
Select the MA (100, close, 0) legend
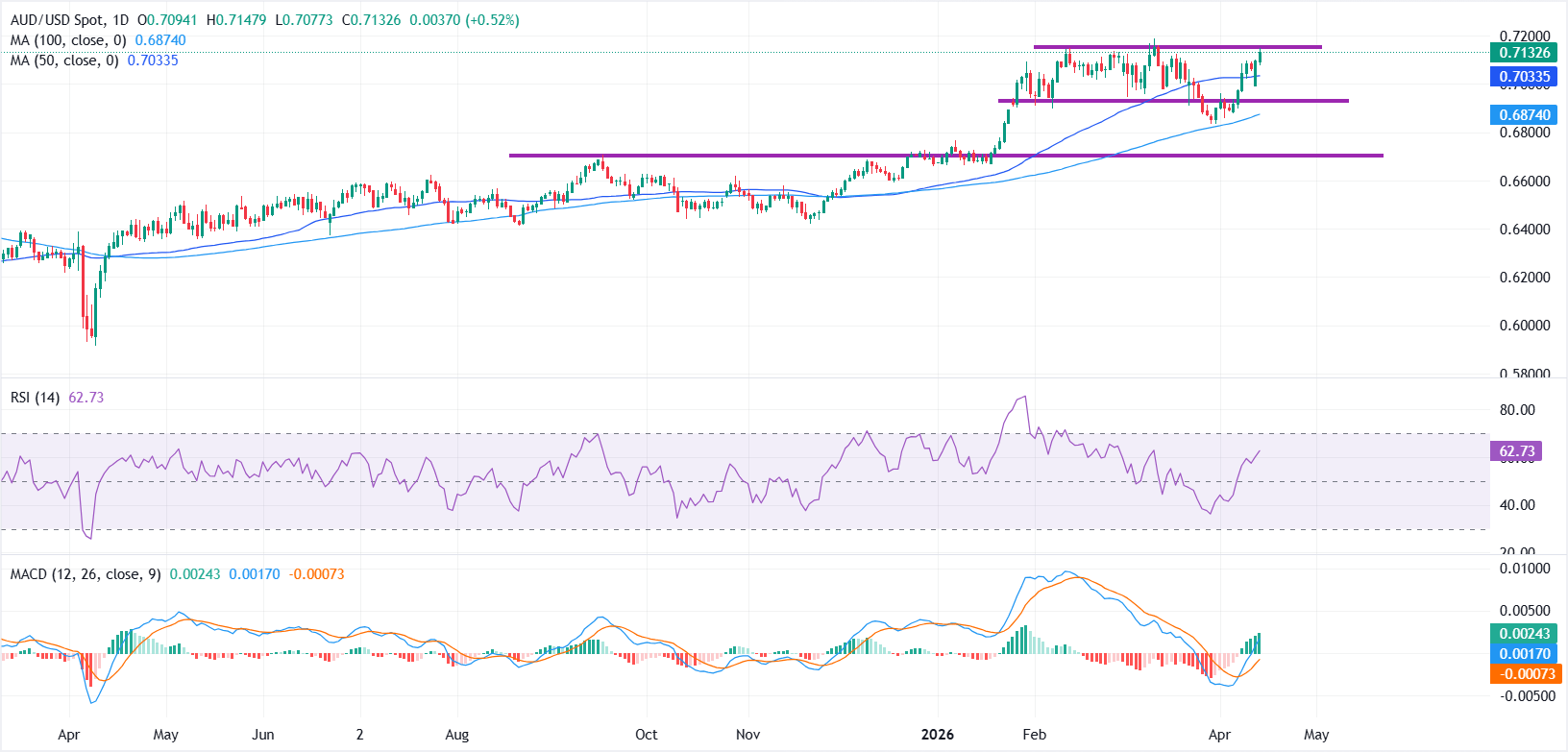pyautogui.click(x=68, y=40)
